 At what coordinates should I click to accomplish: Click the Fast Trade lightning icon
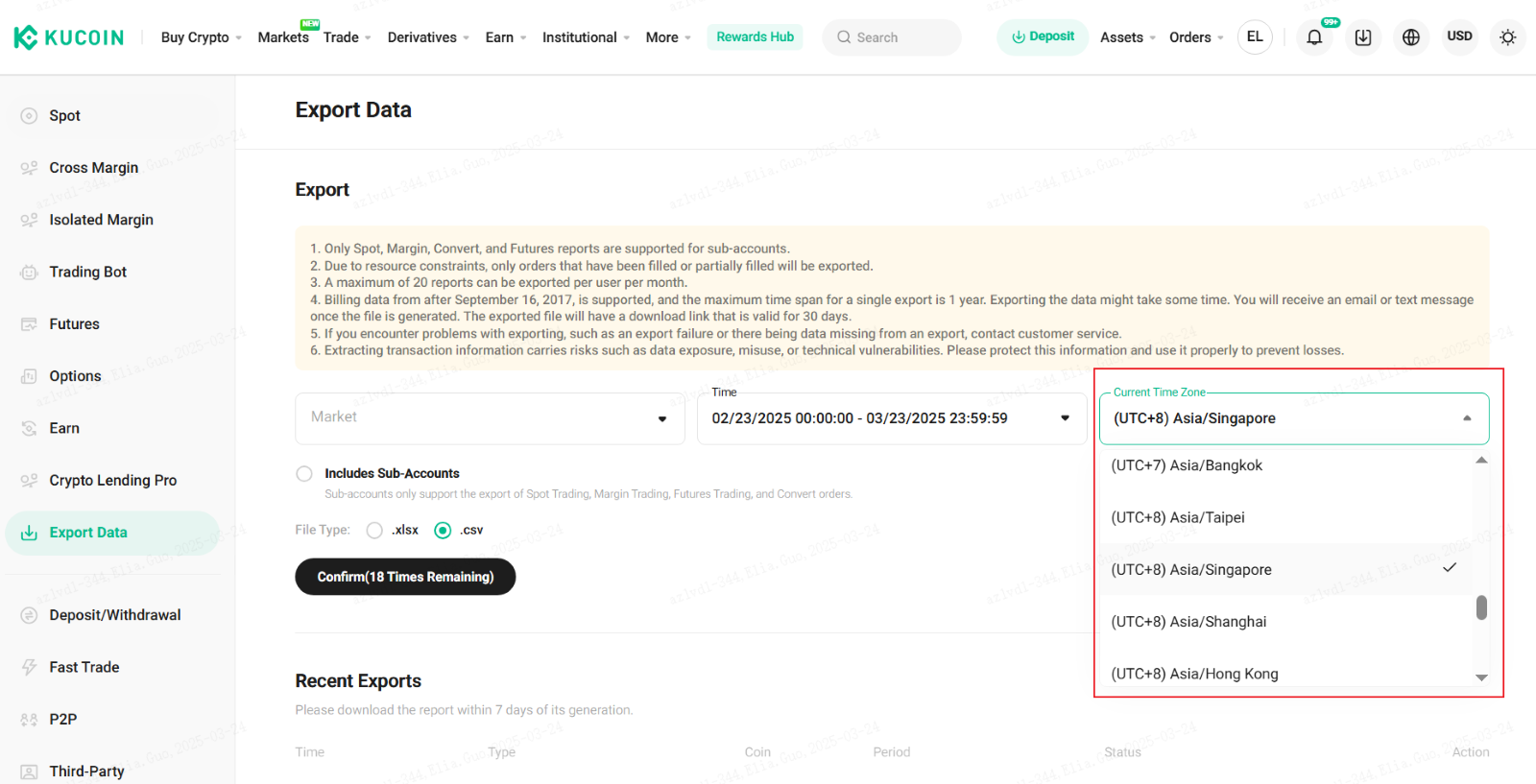(29, 667)
